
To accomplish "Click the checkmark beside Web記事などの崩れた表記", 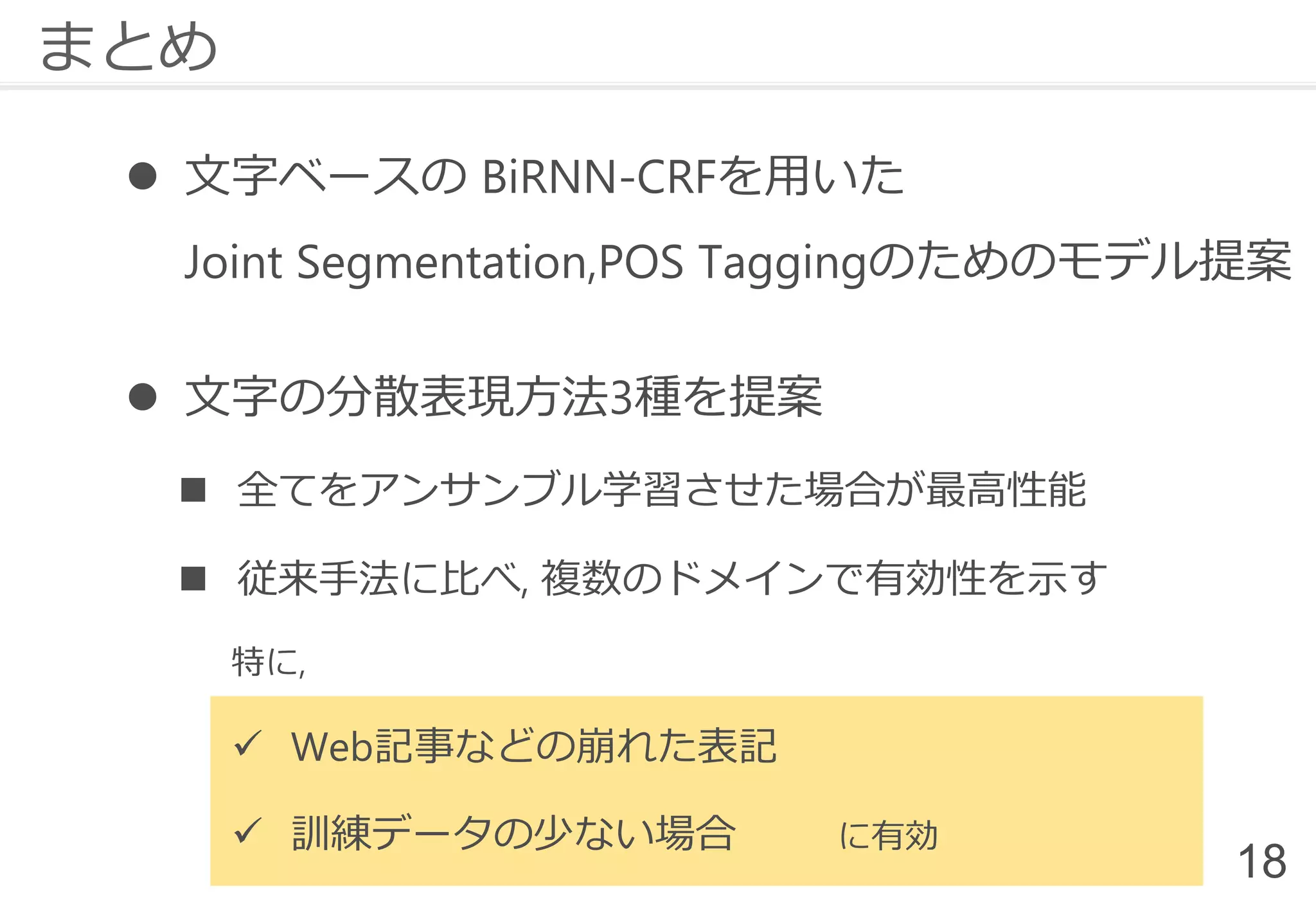I will coord(247,744).
